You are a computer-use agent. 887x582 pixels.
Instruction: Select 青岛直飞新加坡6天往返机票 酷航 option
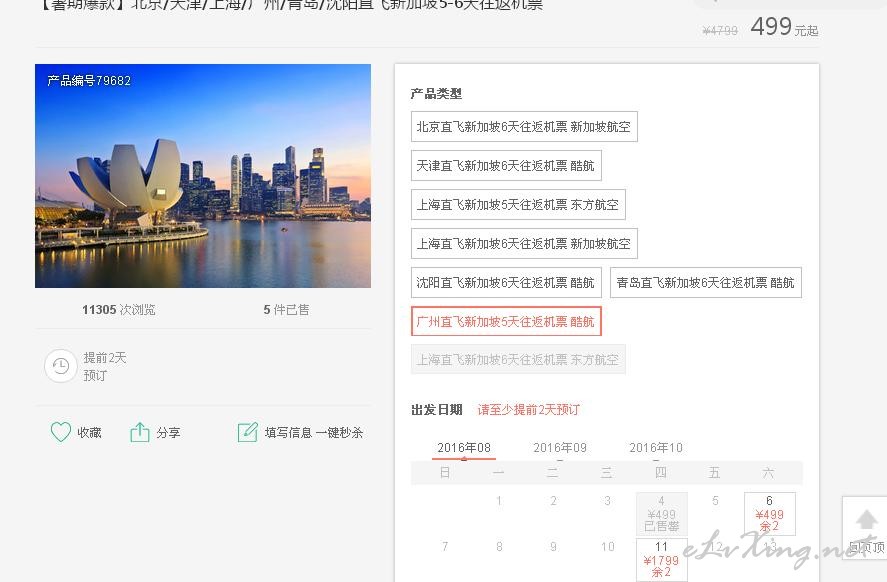[705, 283]
